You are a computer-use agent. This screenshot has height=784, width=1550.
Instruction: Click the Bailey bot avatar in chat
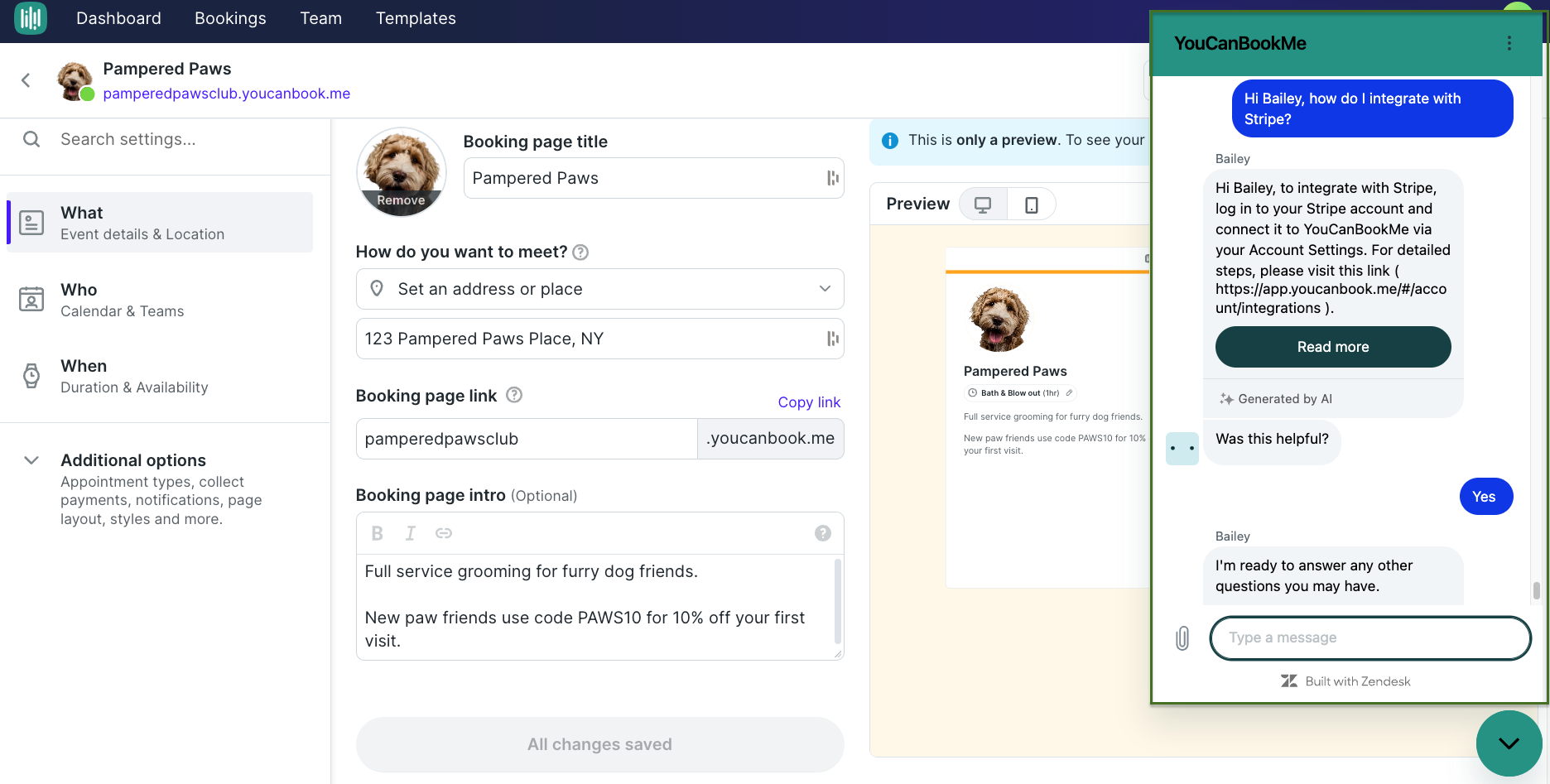coord(1182,448)
